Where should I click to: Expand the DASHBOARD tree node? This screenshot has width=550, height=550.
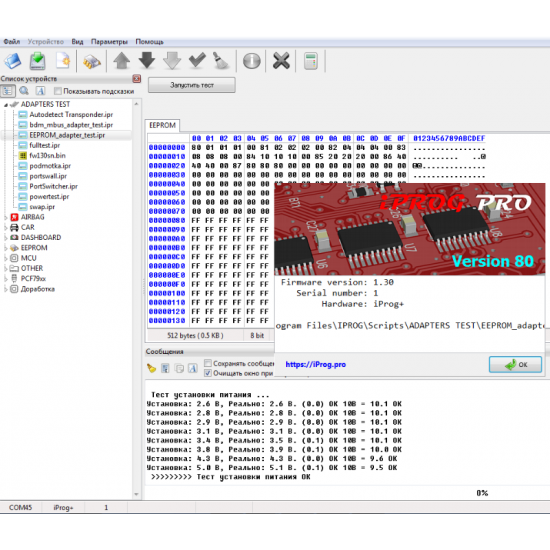click(6, 238)
